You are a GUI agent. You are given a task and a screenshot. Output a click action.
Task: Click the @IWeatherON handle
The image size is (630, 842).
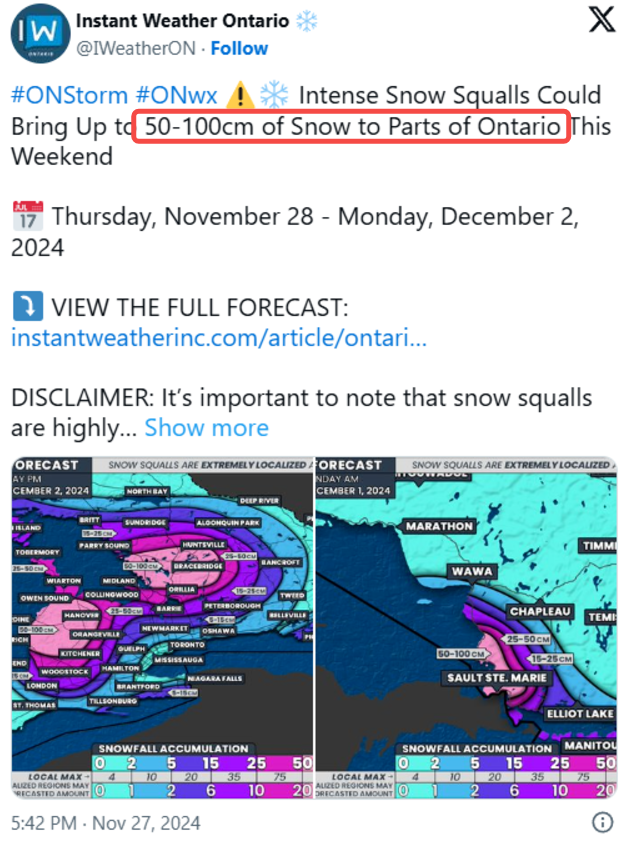[136, 48]
